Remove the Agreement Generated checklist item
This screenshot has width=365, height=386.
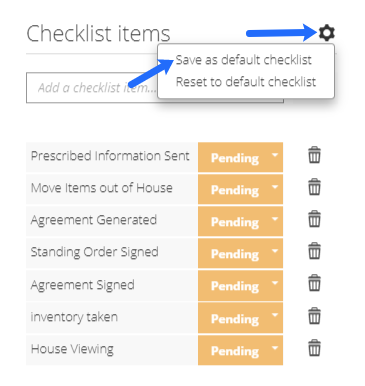tap(314, 219)
